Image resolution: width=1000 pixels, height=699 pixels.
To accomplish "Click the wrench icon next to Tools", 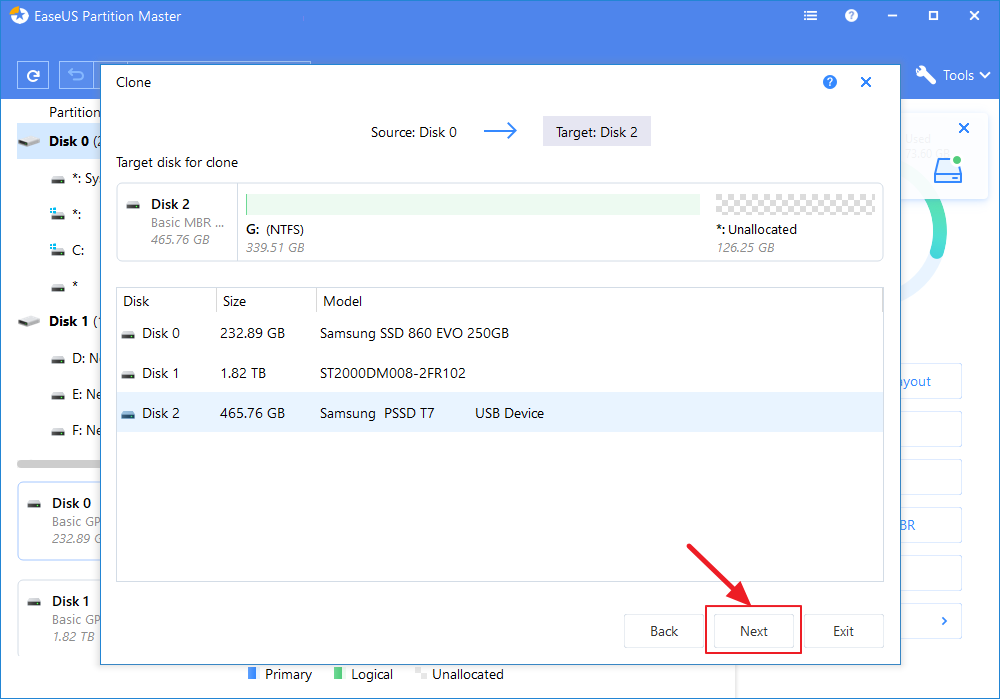I will coord(924,75).
